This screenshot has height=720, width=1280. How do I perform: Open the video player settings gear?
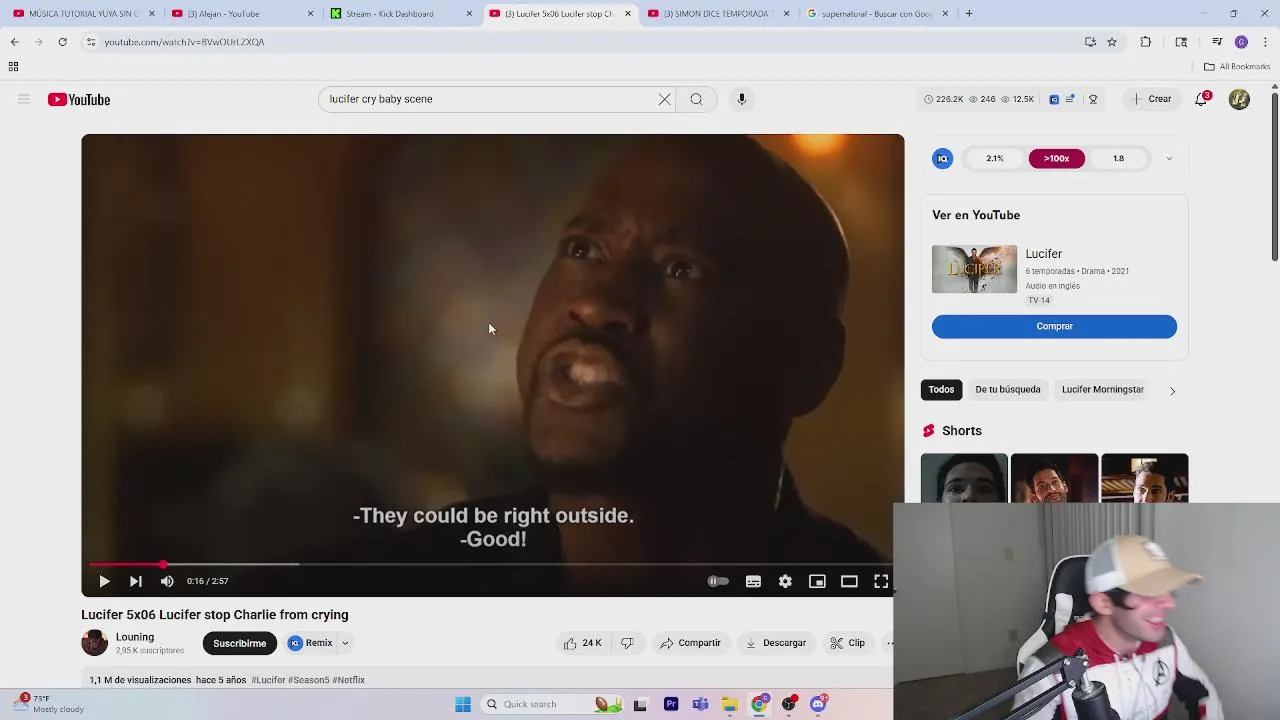[x=785, y=581]
